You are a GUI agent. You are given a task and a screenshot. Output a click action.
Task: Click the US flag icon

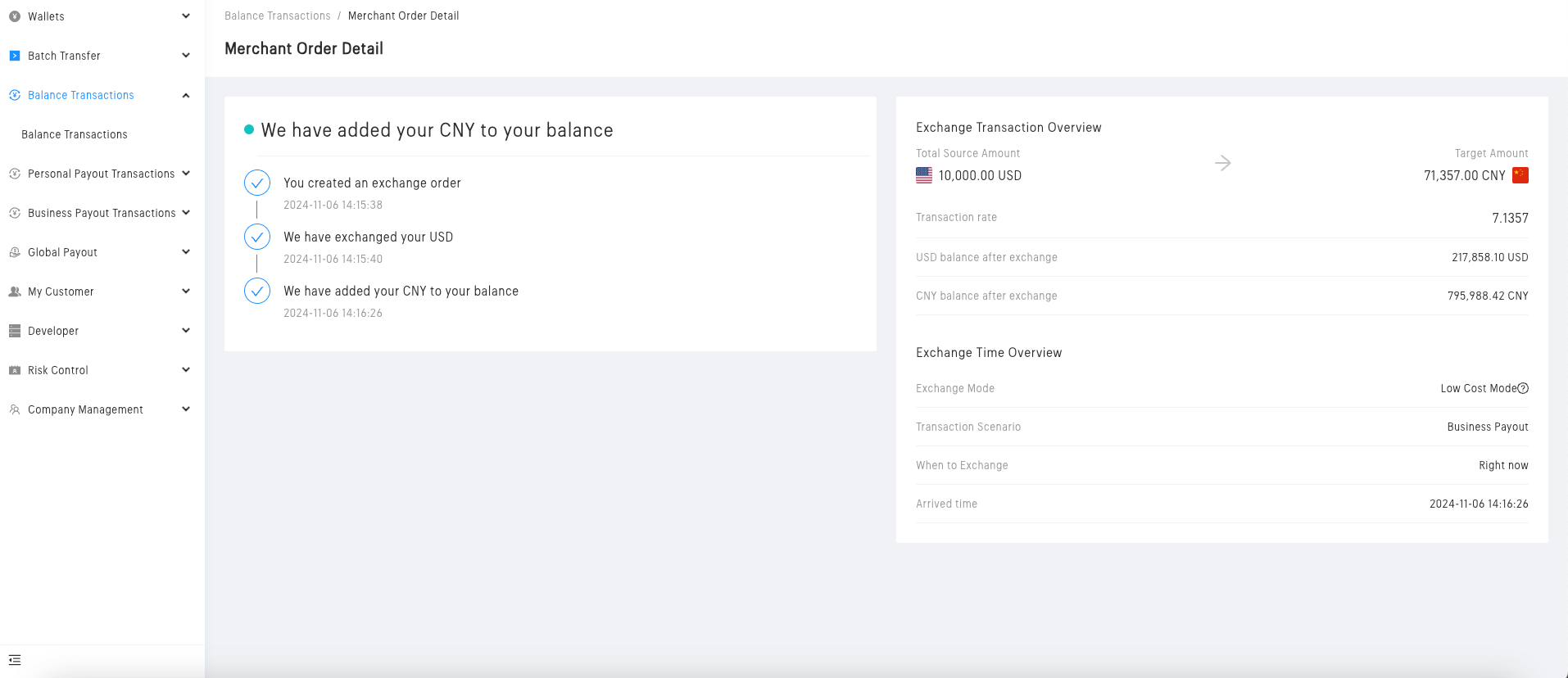pos(924,175)
